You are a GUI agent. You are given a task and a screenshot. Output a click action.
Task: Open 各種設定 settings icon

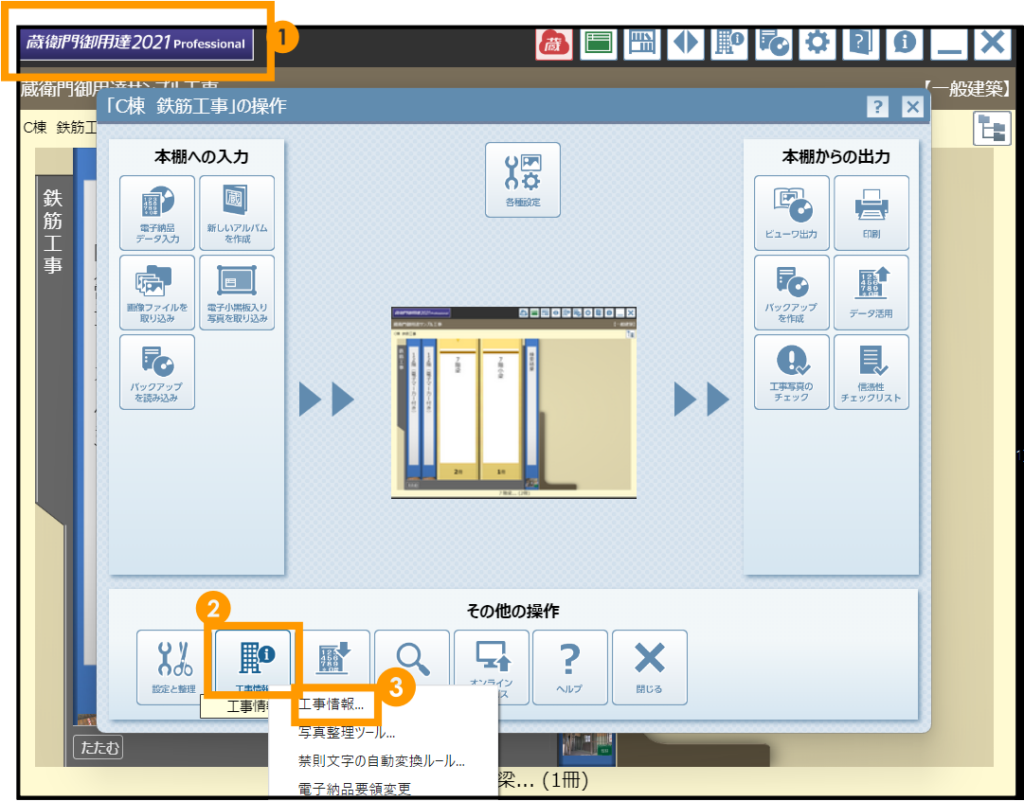pyautogui.click(x=523, y=180)
